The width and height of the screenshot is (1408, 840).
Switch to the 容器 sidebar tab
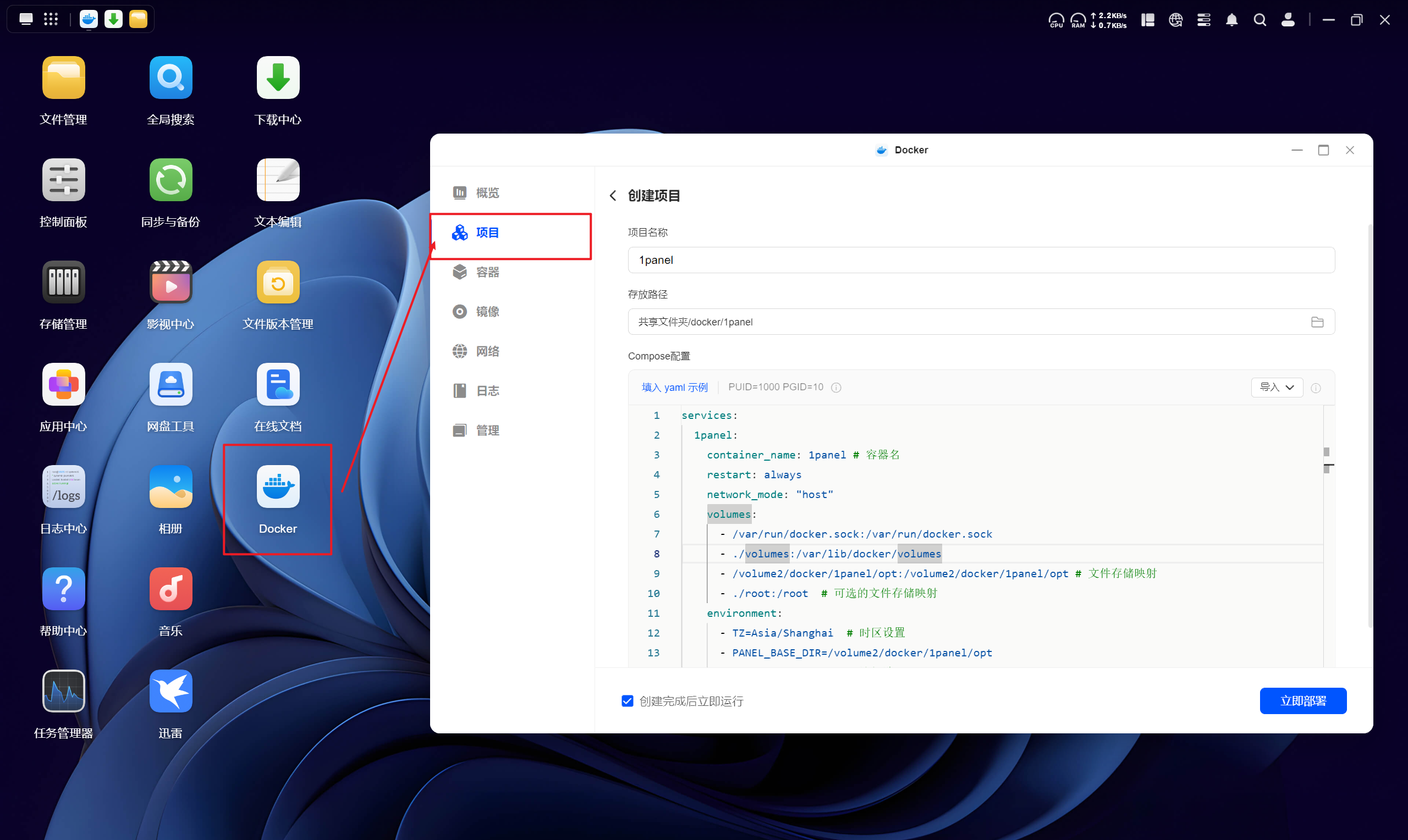487,272
